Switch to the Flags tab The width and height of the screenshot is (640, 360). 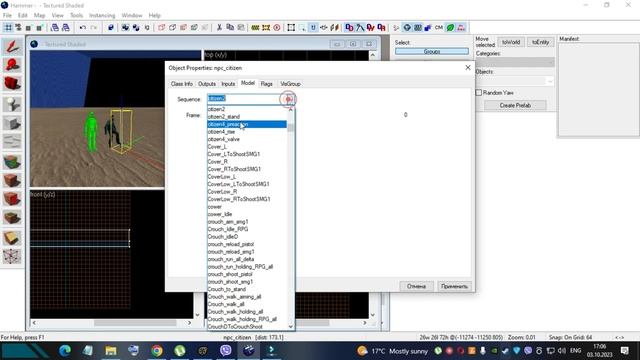[x=267, y=84]
